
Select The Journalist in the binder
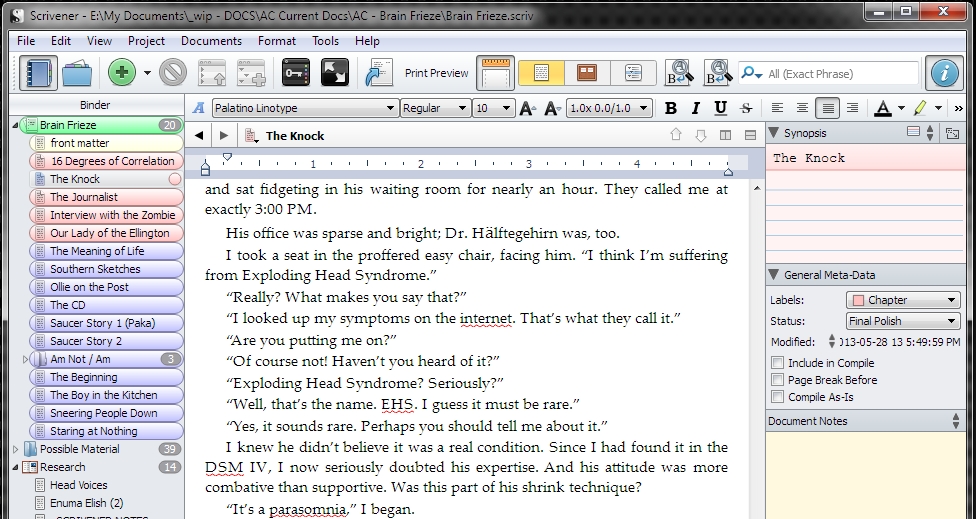(106, 197)
